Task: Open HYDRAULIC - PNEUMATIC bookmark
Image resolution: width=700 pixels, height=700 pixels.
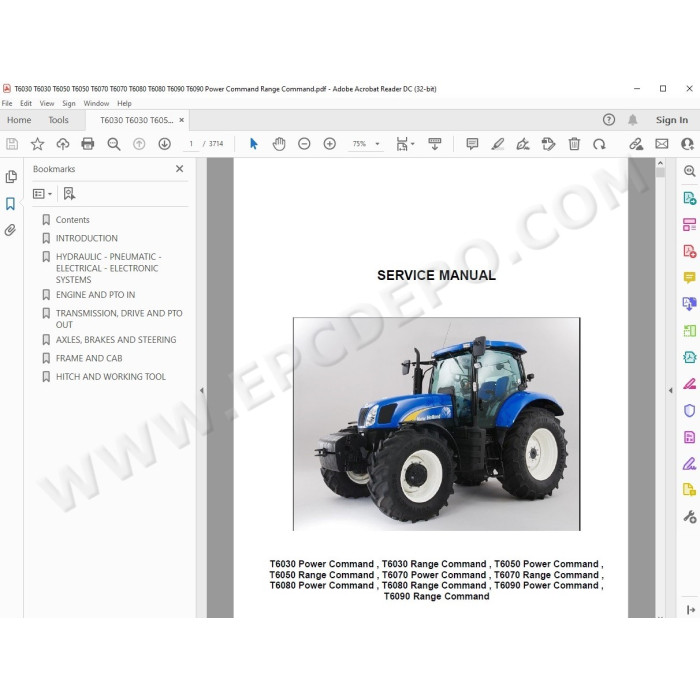Action: click(x=108, y=268)
